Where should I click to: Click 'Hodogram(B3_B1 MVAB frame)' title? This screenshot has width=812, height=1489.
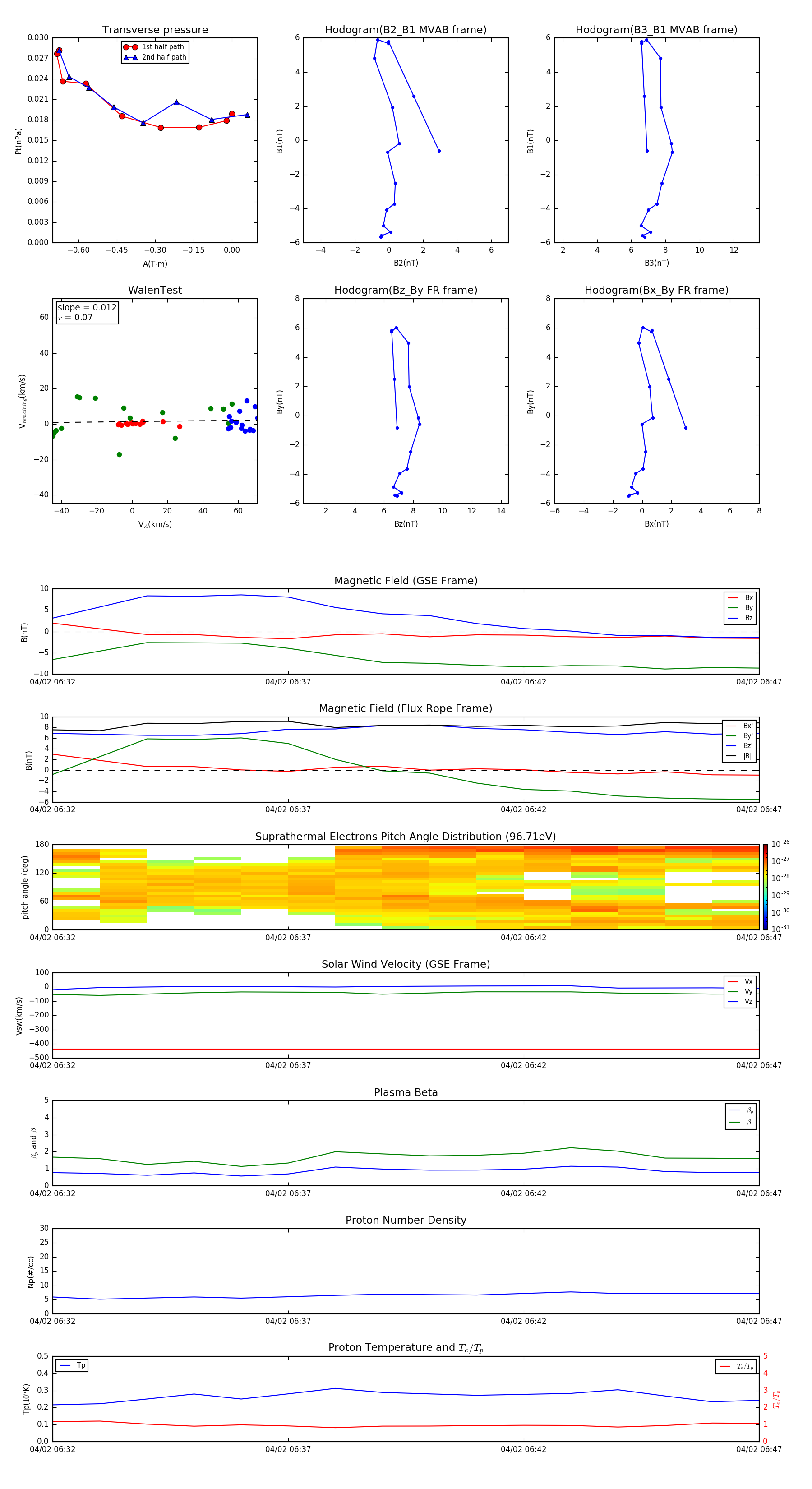pyautogui.click(x=656, y=30)
